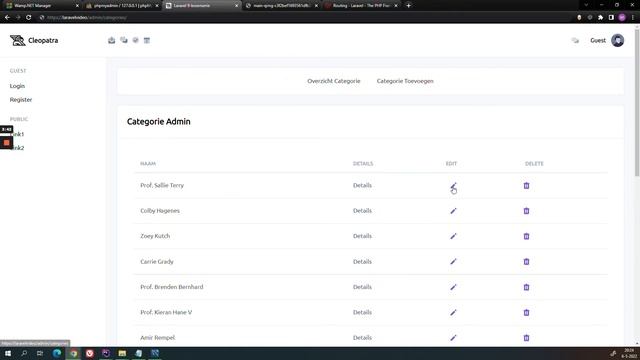Click the name Colby Hagenes

point(160,211)
